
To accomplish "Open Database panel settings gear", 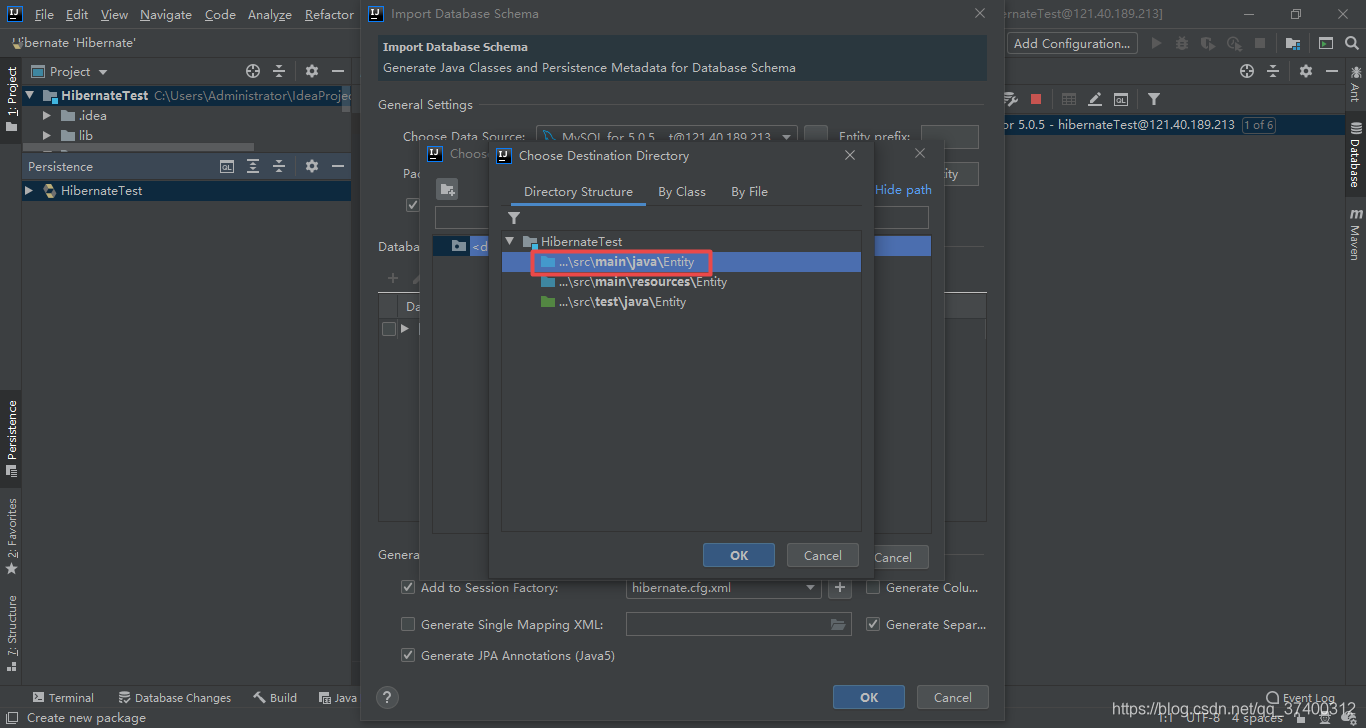I will pyautogui.click(x=1306, y=71).
